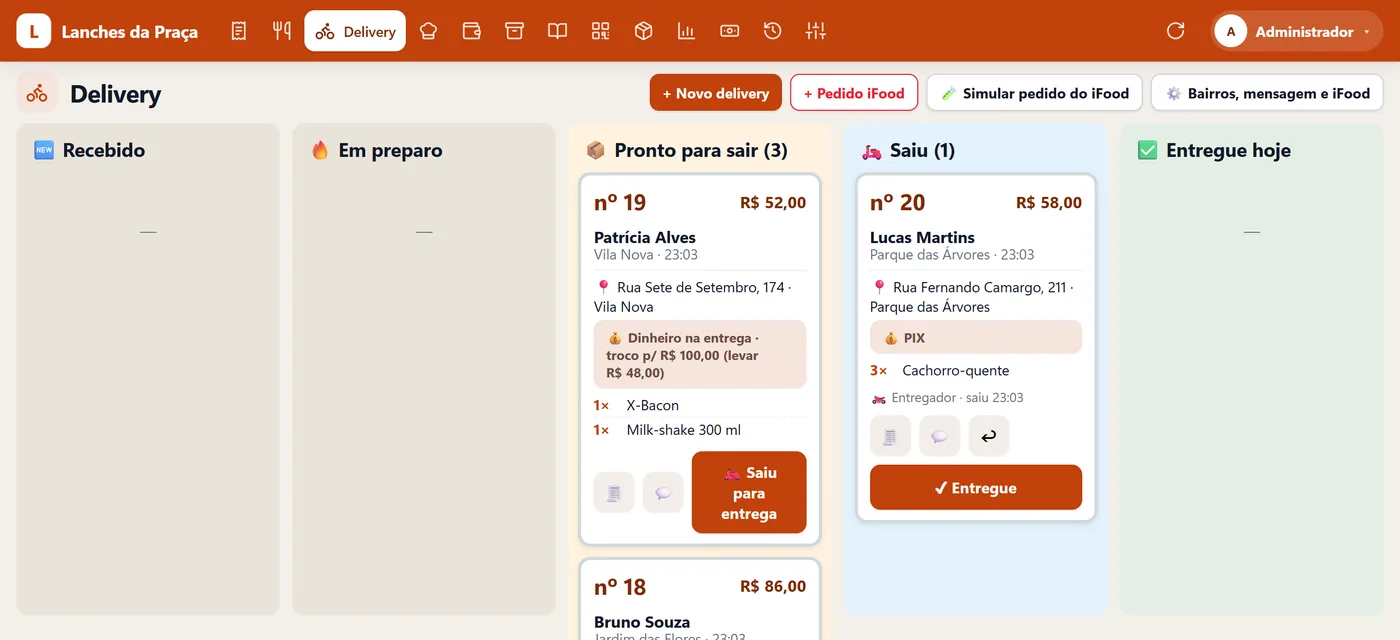Click message bubble icon on order nº 19

(x=663, y=493)
